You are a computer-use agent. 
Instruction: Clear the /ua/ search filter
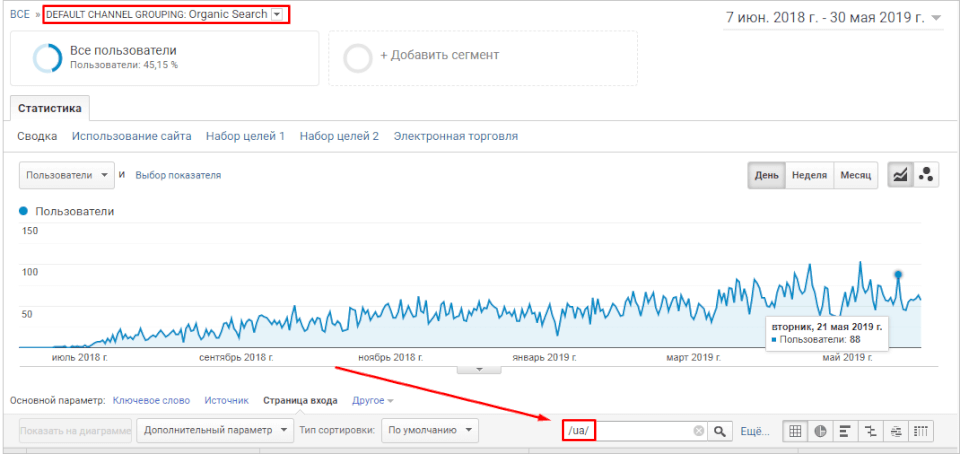(x=699, y=431)
